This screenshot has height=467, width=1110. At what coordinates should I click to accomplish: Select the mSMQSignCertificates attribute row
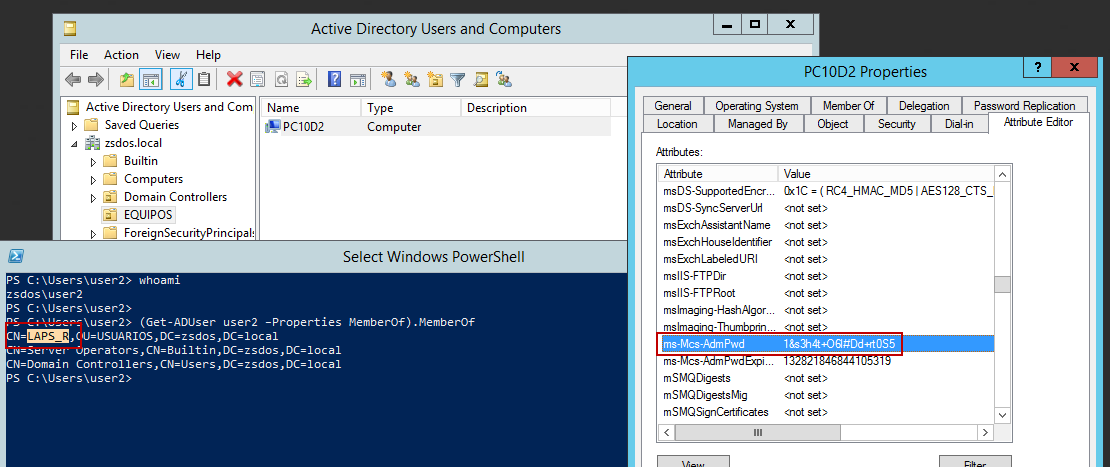825,412
